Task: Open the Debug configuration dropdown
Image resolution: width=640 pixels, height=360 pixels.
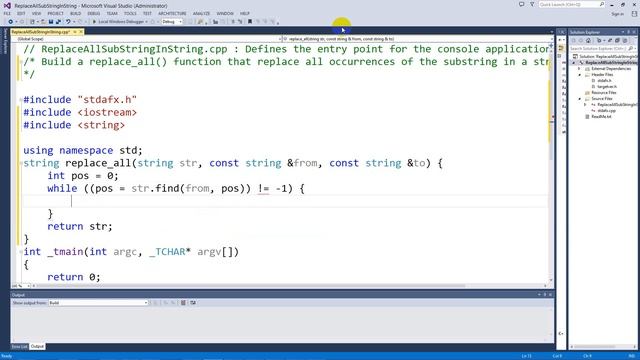Action: click(172, 22)
